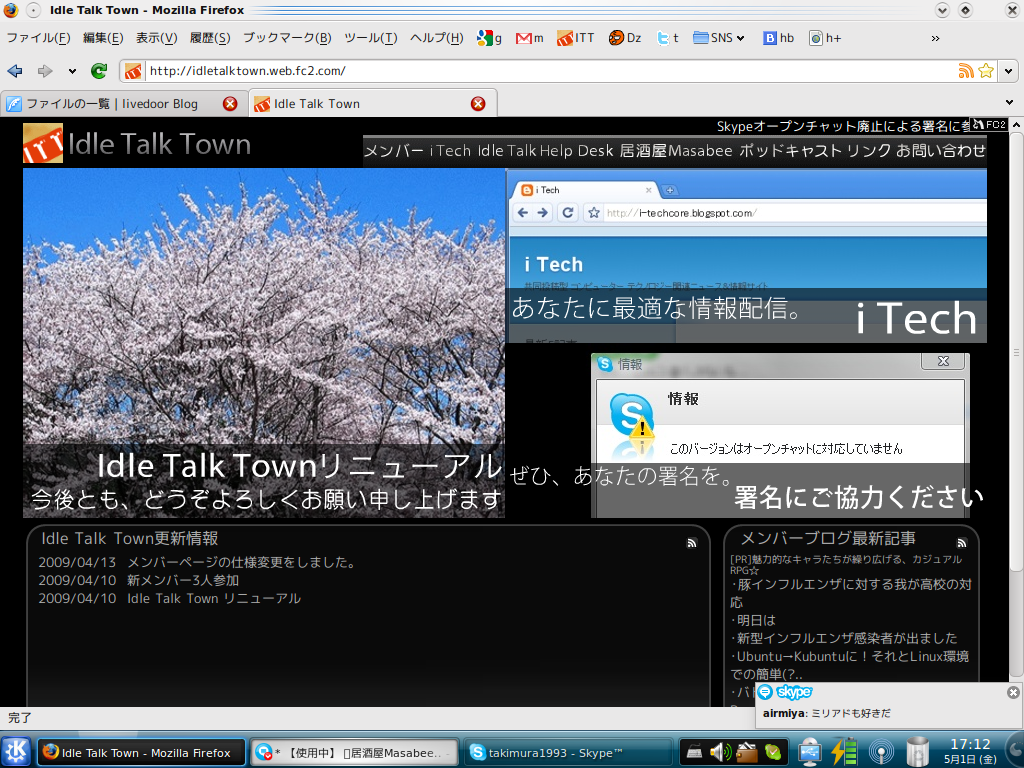Screen dimensions: 1024x768
Task: Close the Skype notification popup
Action: [1013, 692]
